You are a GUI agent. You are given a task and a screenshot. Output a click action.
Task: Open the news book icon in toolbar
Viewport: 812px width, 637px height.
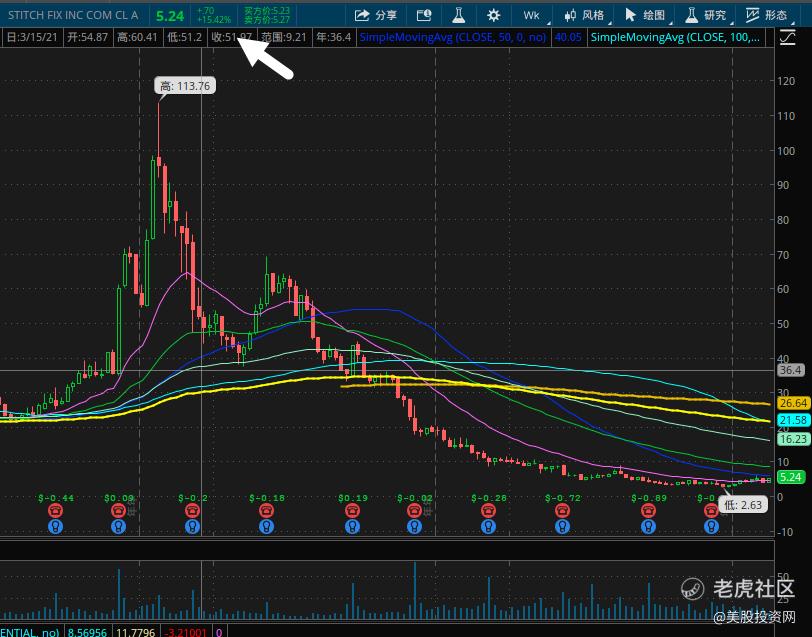(424, 15)
